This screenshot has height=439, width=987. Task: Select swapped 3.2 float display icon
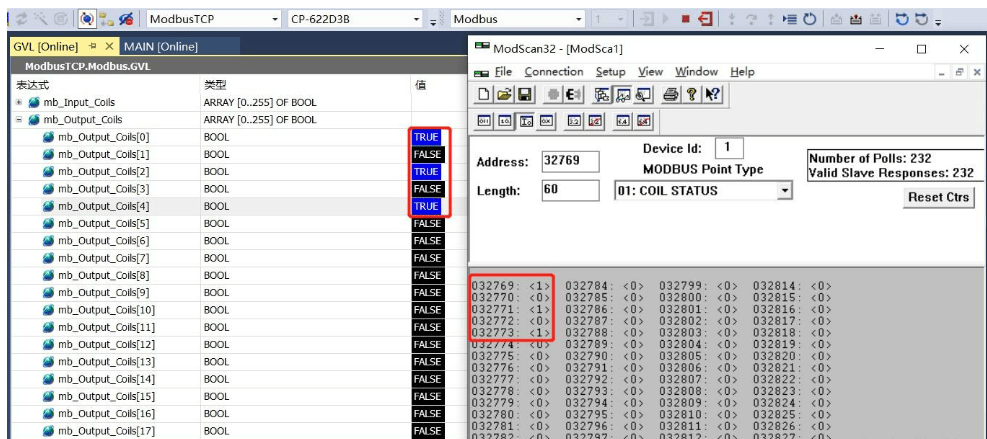595,120
